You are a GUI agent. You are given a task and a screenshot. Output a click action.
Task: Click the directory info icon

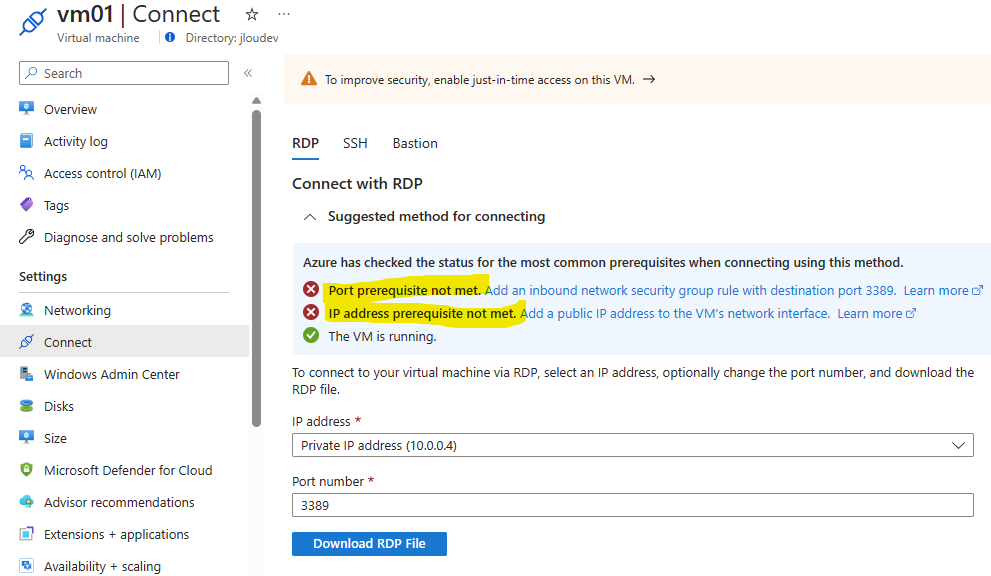[x=170, y=37]
